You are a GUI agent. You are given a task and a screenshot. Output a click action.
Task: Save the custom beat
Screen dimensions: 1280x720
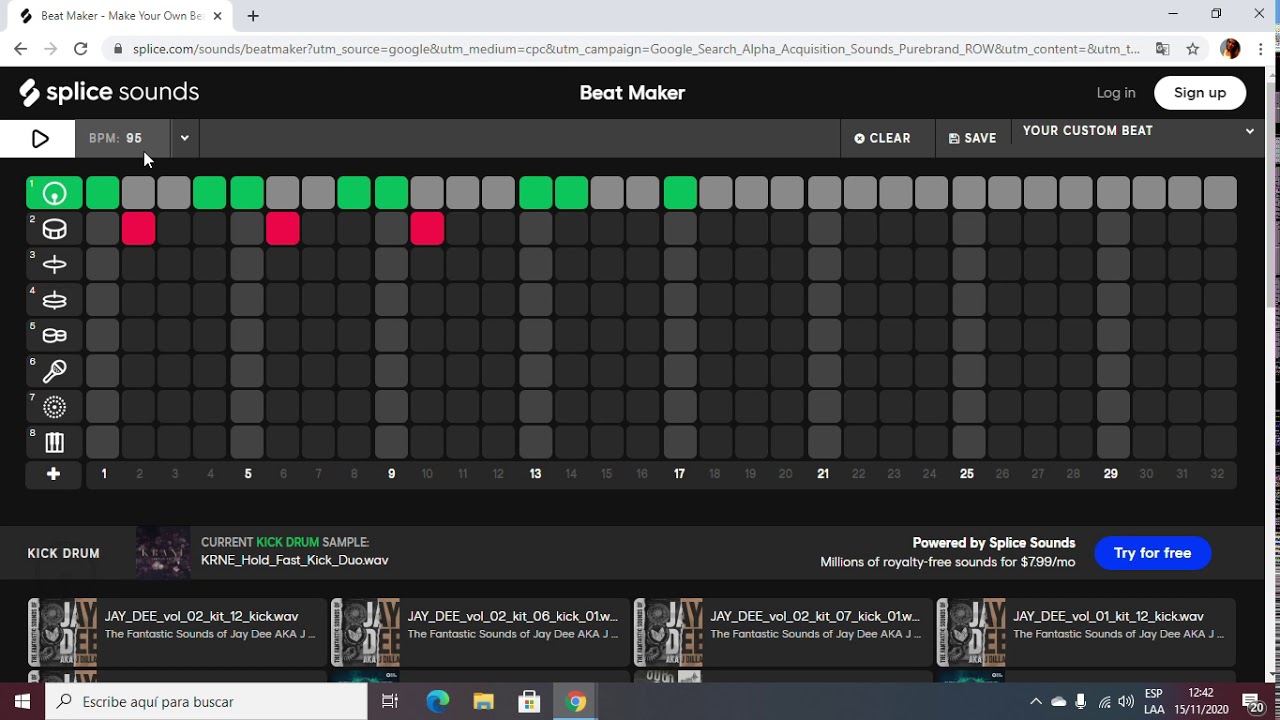[x=972, y=139]
